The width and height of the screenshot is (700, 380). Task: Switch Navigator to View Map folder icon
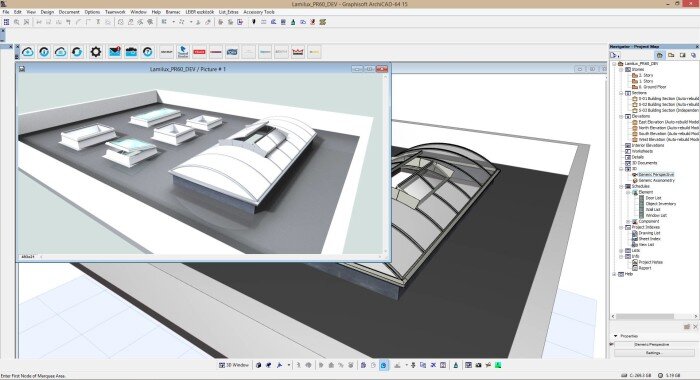671,55
